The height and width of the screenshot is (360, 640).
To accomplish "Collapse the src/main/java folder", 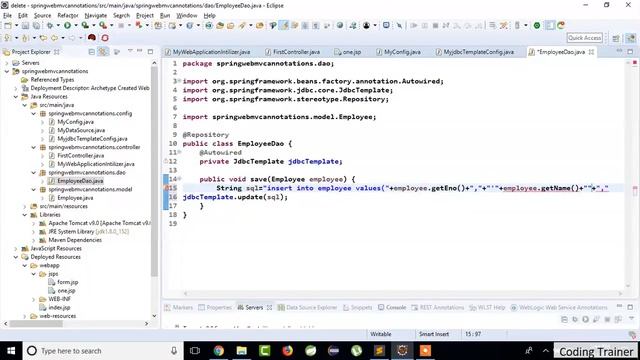I will click(x=25, y=105).
